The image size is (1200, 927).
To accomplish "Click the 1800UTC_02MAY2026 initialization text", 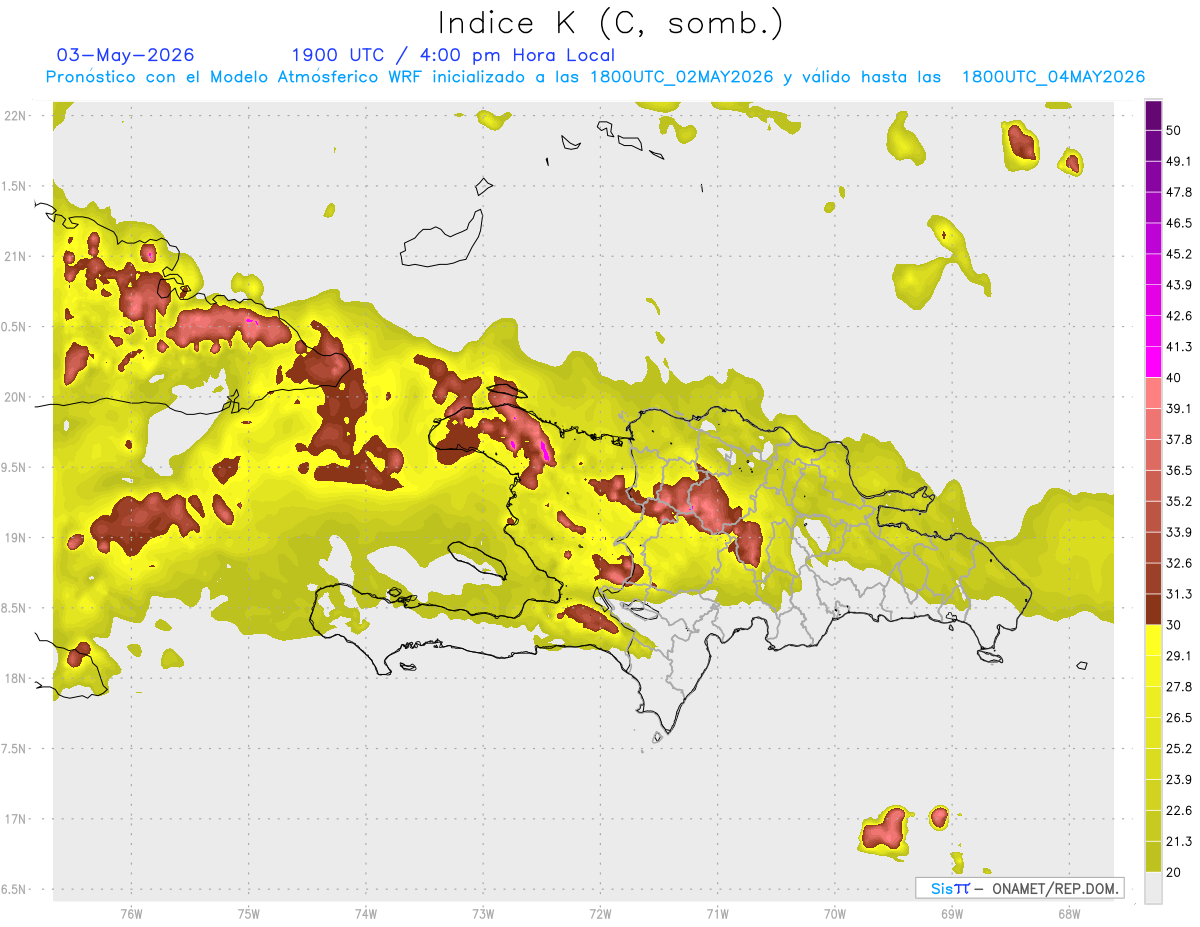I will point(682,77).
